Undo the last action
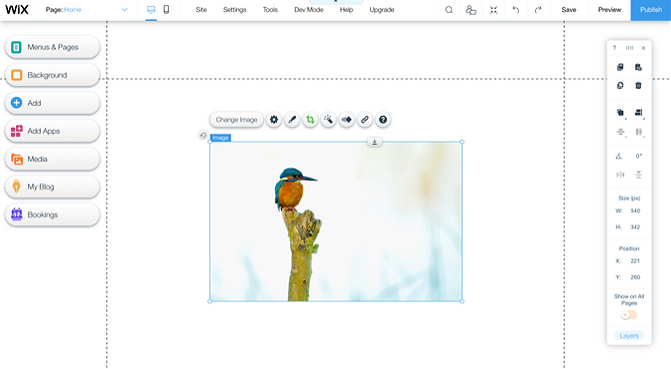The height and width of the screenshot is (369, 671). click(516, 9)
